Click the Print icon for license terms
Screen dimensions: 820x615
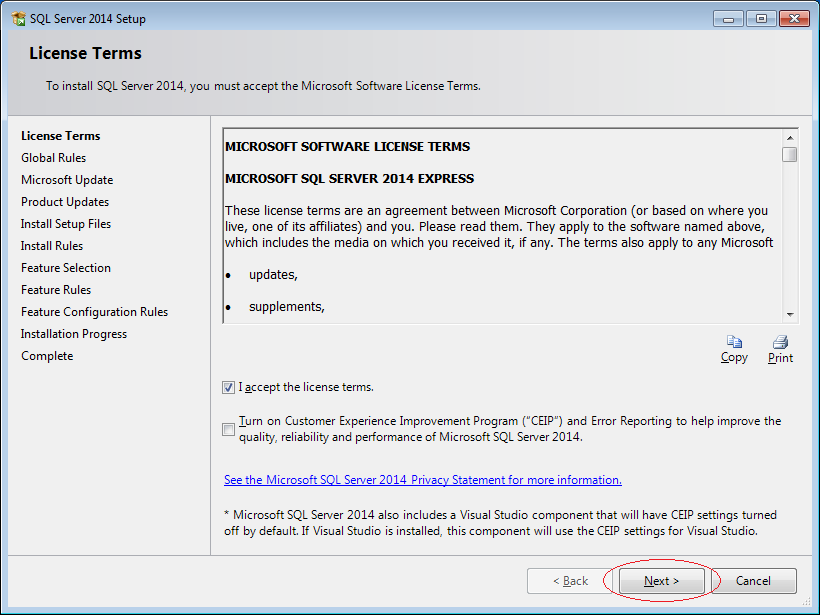[780, 342]
